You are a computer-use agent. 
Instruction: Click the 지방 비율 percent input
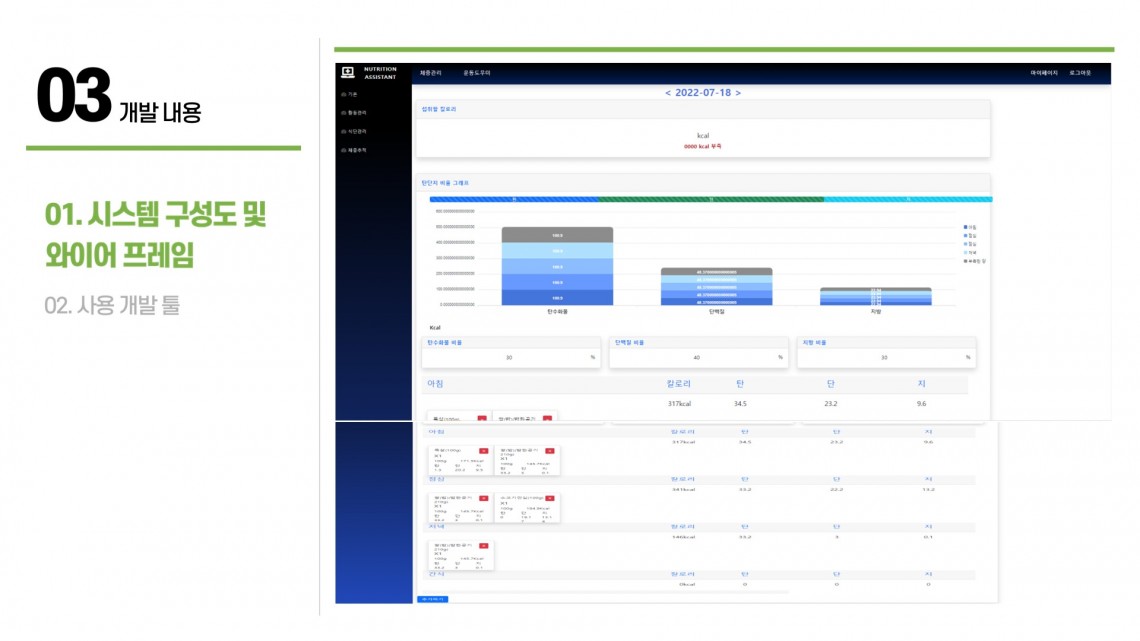pyautogui.click(x=886, y=358)
